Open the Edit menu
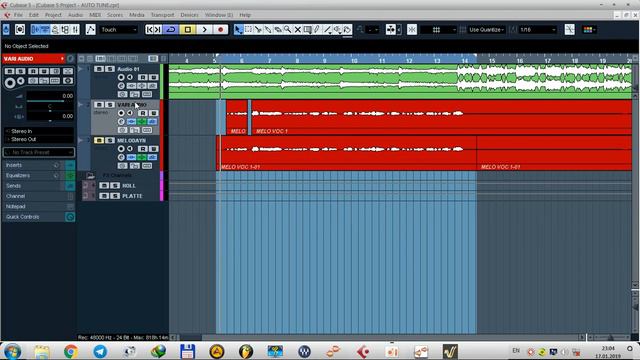The height and width of the screenshot is (360, 640). [x=34, y=15]
